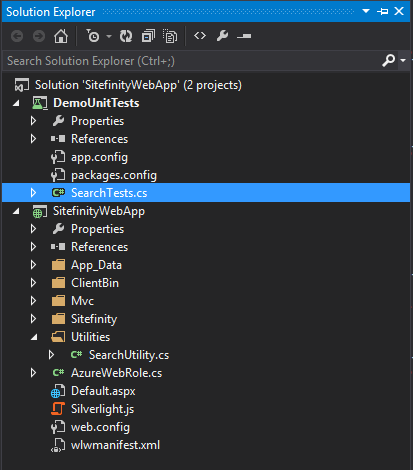Screen dimensions: 413x470
Task: Expand References under SitefinityWebApp
Action: 33,247
